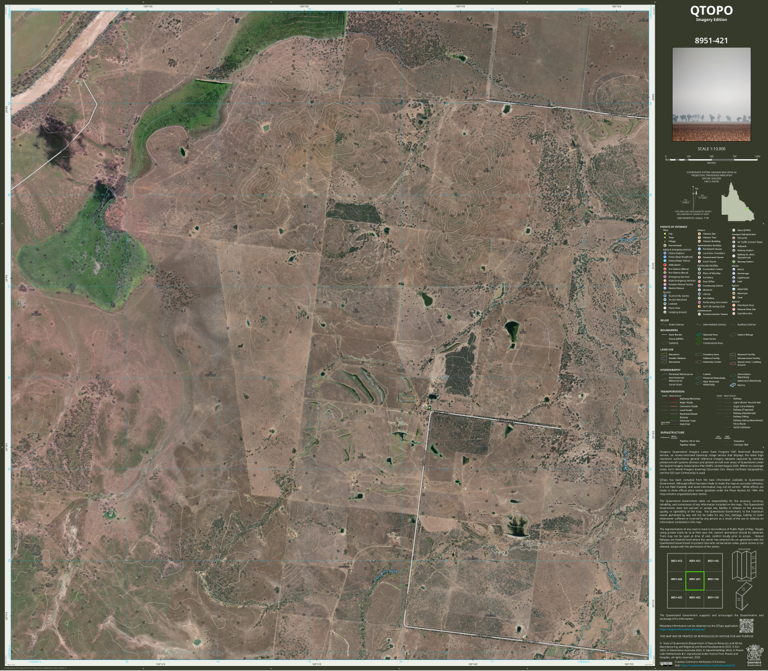This screenshot has height=671, width=768.
Task: Click the QR code for QTopo
Action: [x=746, y=625]
